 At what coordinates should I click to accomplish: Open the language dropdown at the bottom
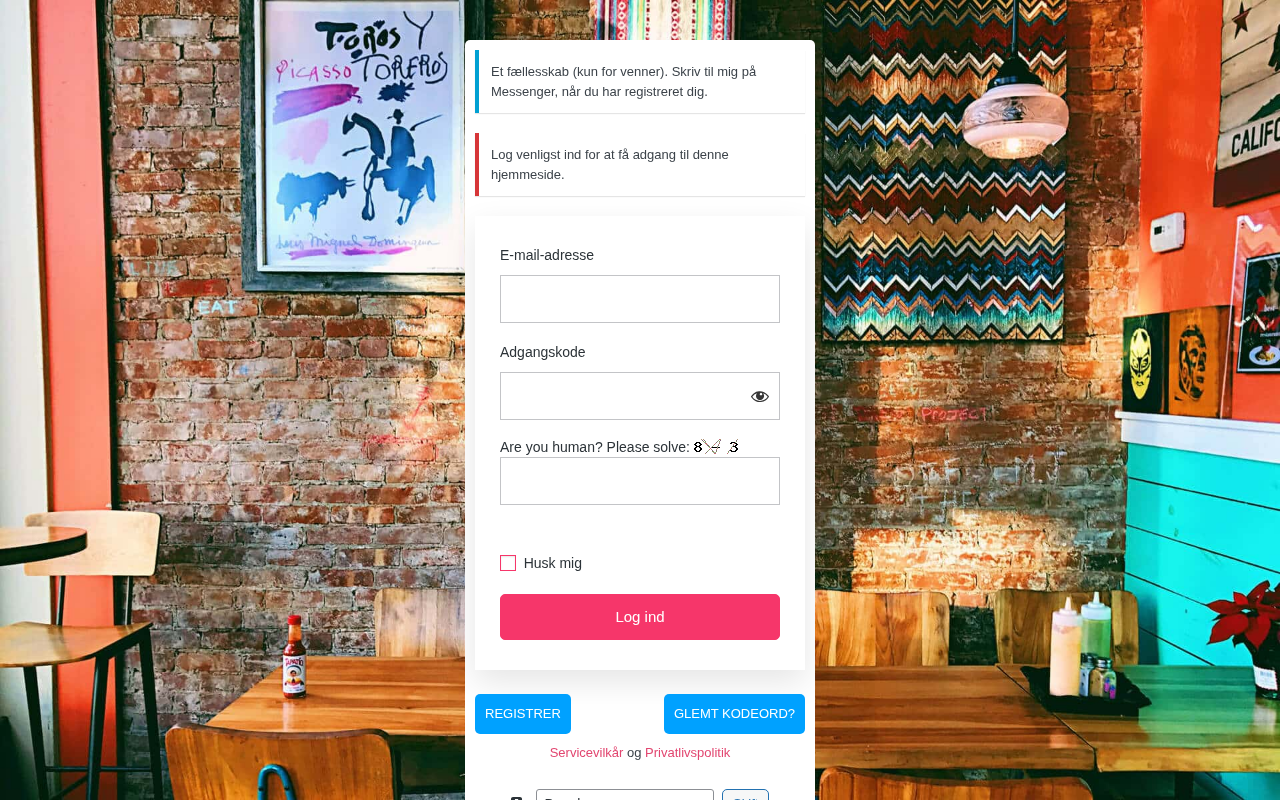pos(625,795)
